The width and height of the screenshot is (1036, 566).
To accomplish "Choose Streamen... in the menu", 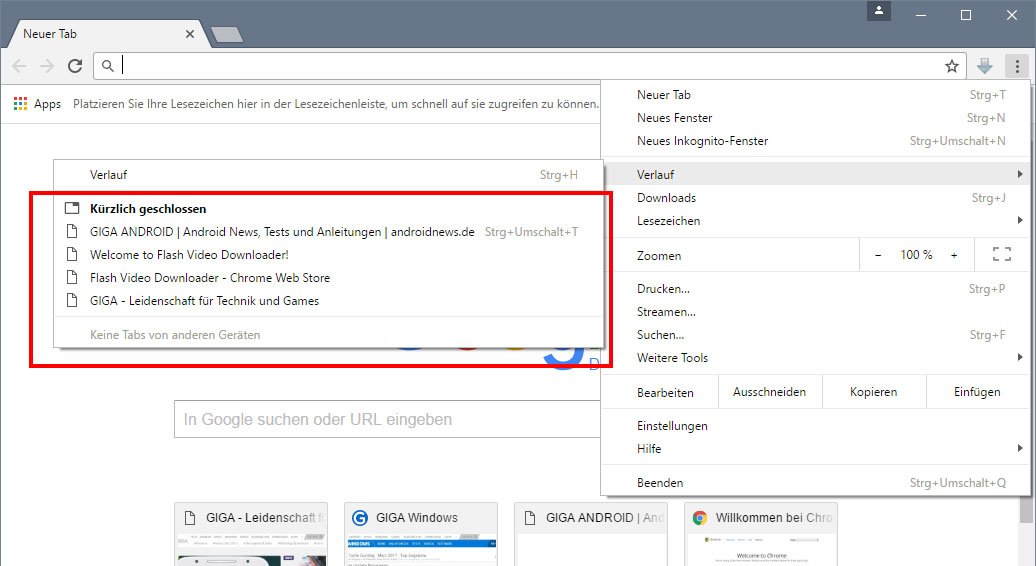I will (x=815, y=312).
